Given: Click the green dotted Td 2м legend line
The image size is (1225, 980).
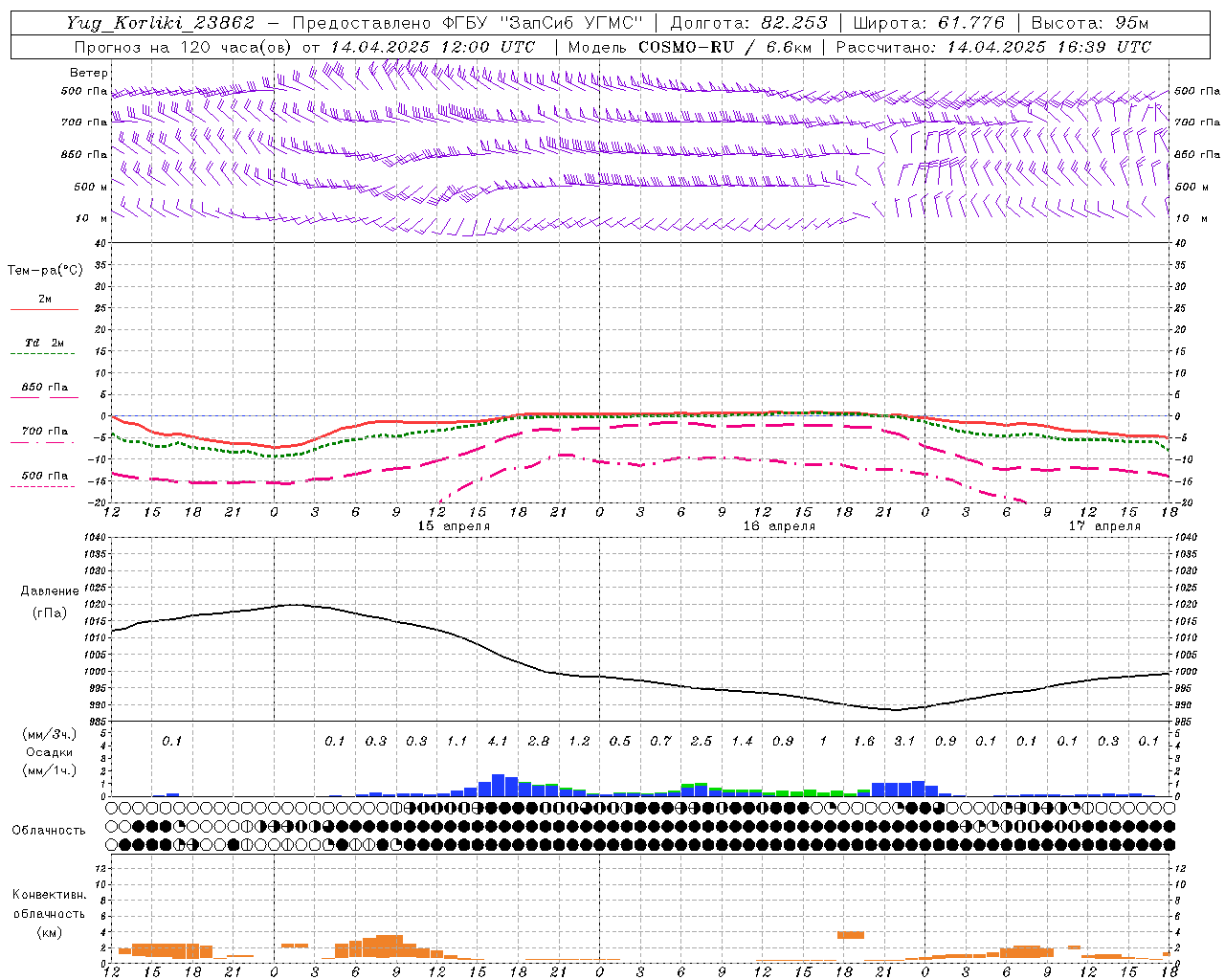Looking at the screenshot, I should click(42, 354).
